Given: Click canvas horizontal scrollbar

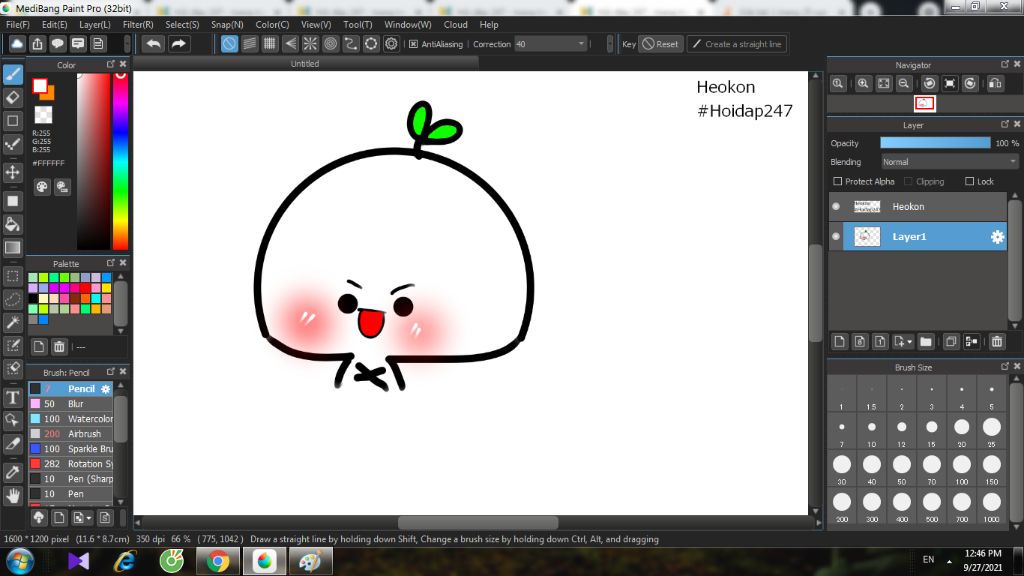Looking at the screenshot, I should pyautogui.click(x=477, y=522).
